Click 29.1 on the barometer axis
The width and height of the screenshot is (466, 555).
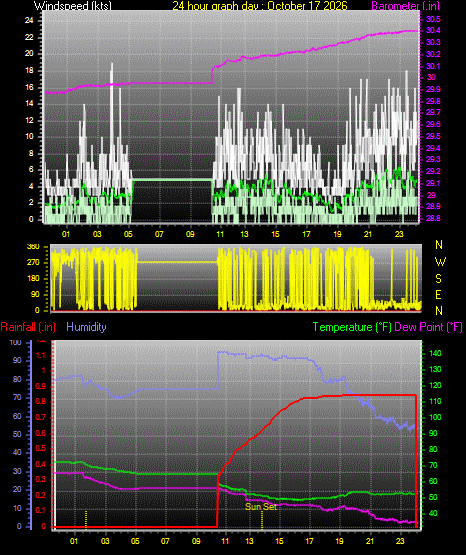click(x=433, y=183)
